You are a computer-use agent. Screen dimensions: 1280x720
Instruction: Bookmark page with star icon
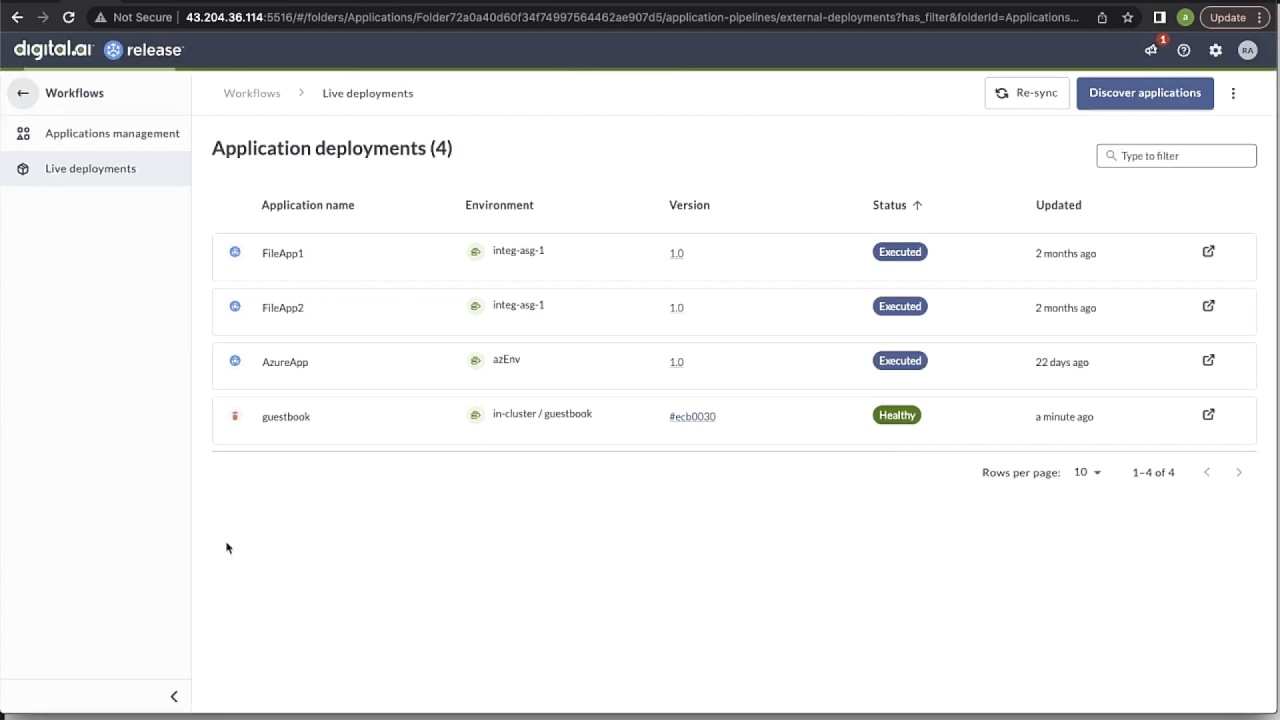point(1128,17)
